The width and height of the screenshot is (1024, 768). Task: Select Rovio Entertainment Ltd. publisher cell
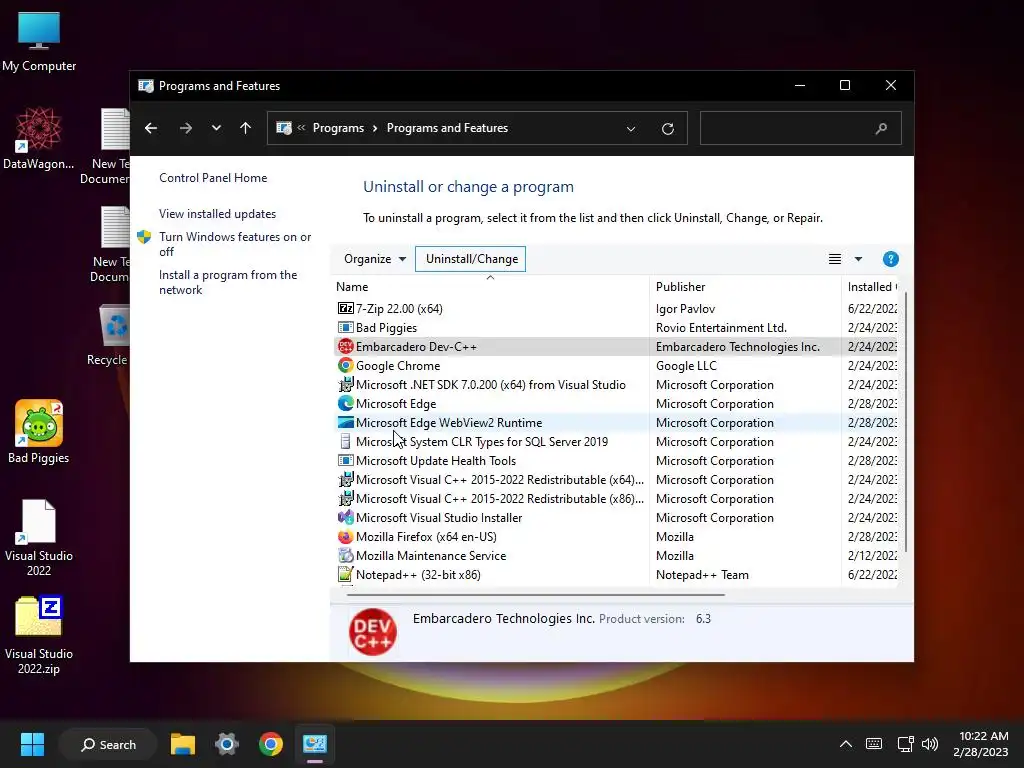coord(721,327)
